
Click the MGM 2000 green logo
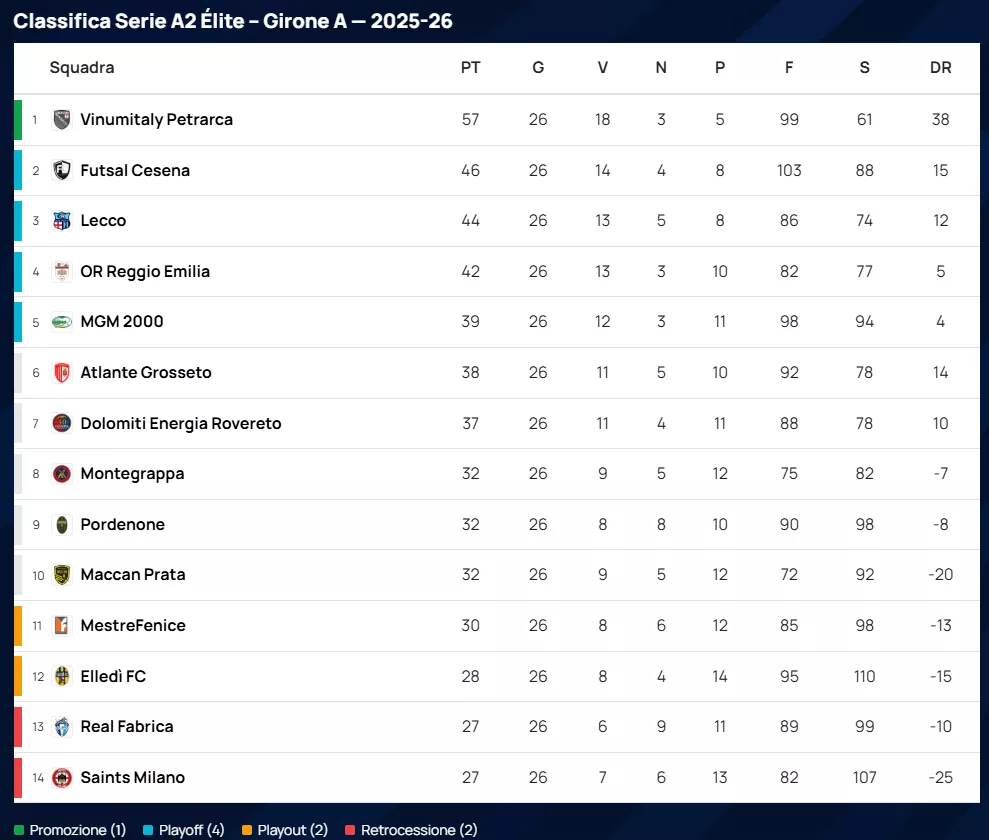(62, 322)
